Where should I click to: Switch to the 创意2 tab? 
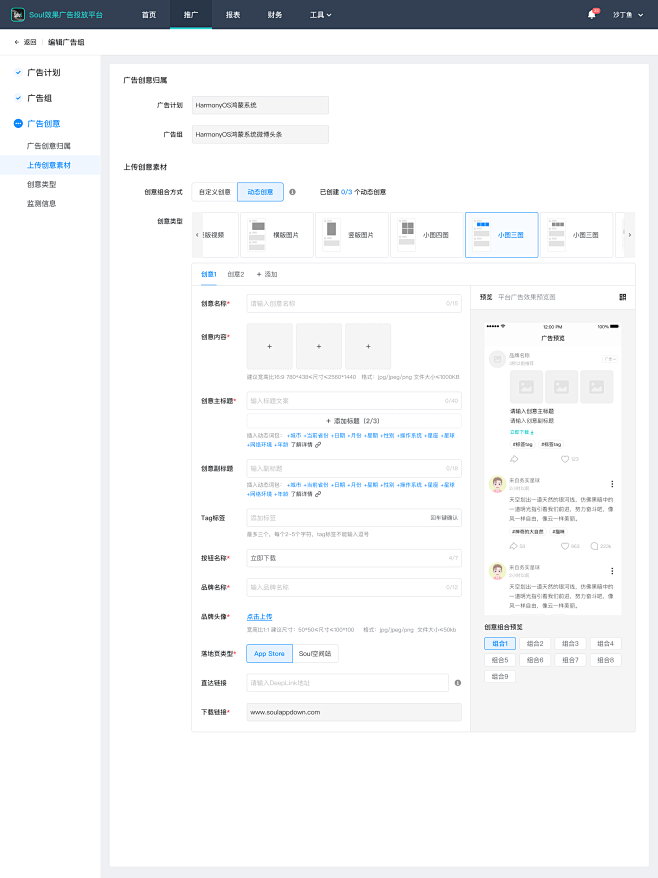pyautogui.click(x=236, y=274)
